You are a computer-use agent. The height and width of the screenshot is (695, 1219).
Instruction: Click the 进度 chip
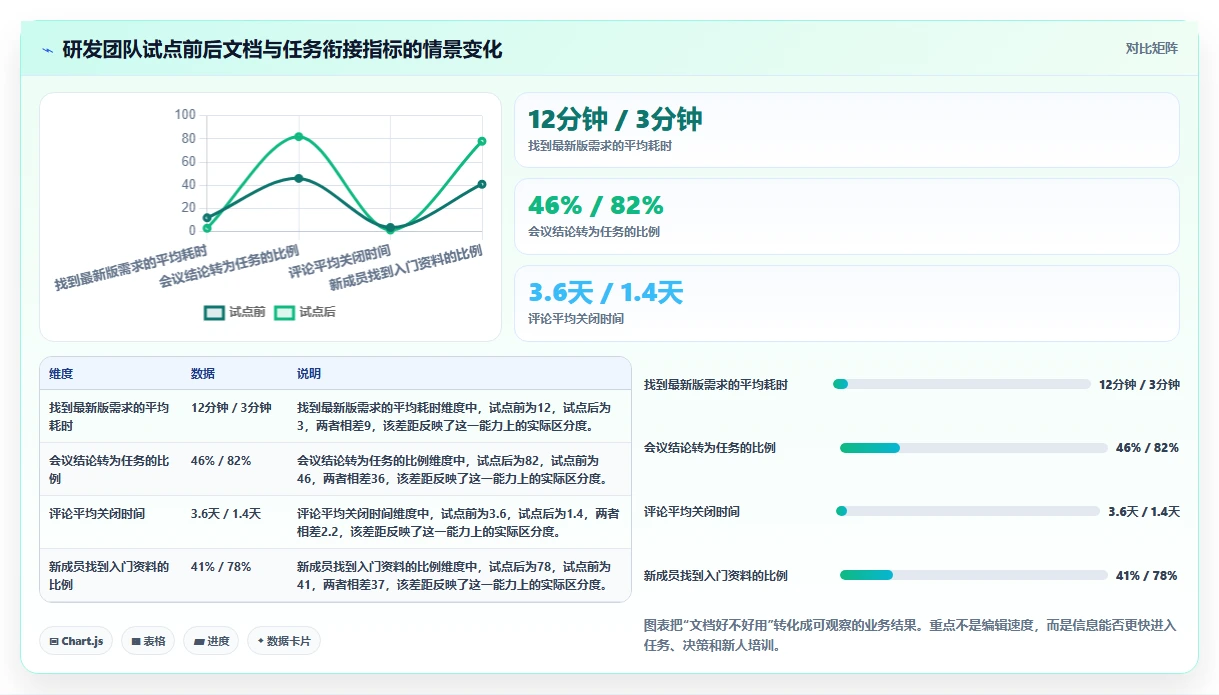[x=211, y=641]
